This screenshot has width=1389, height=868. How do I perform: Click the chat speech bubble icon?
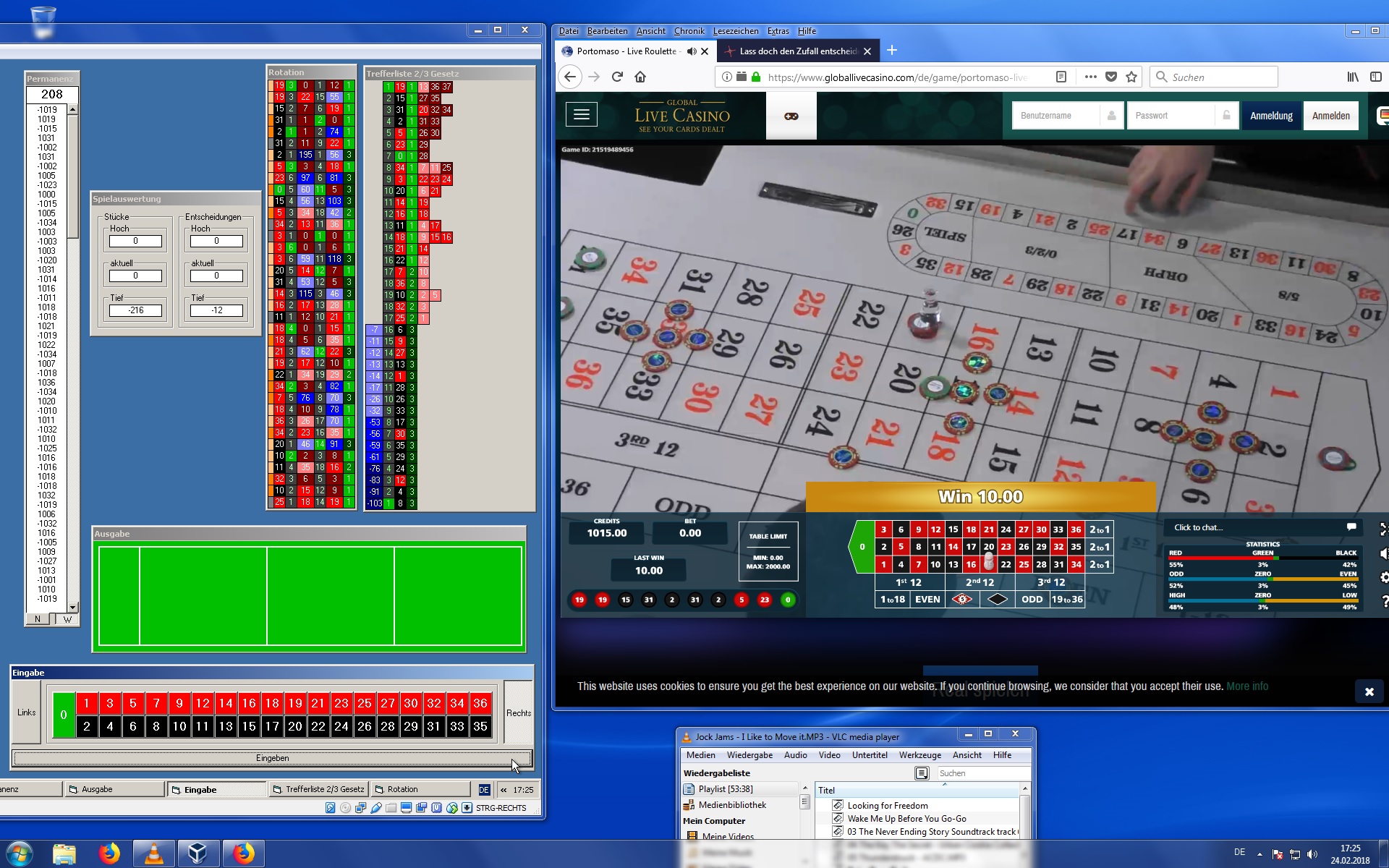click(1351, 527)
